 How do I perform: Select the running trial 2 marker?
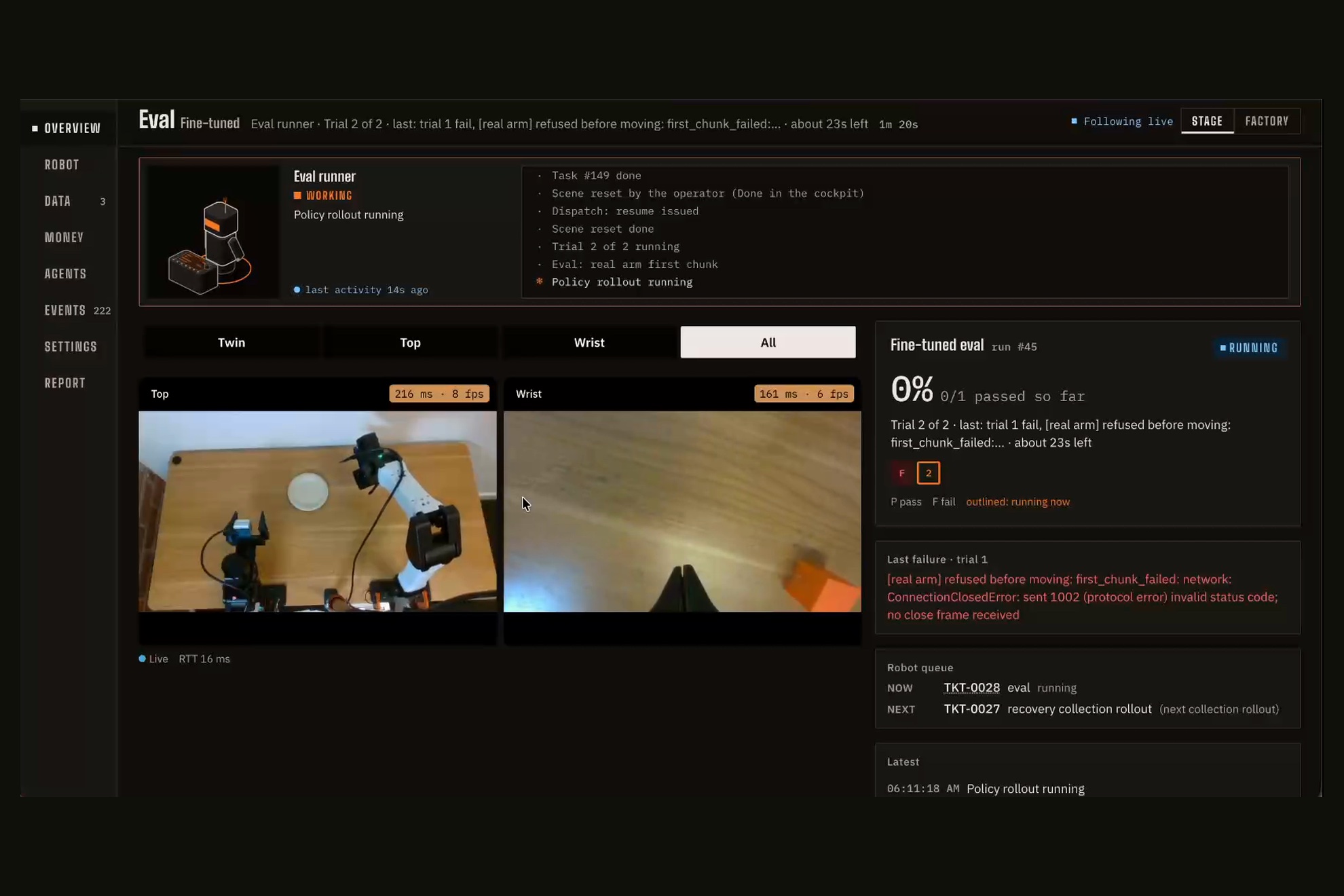(928, 473)
